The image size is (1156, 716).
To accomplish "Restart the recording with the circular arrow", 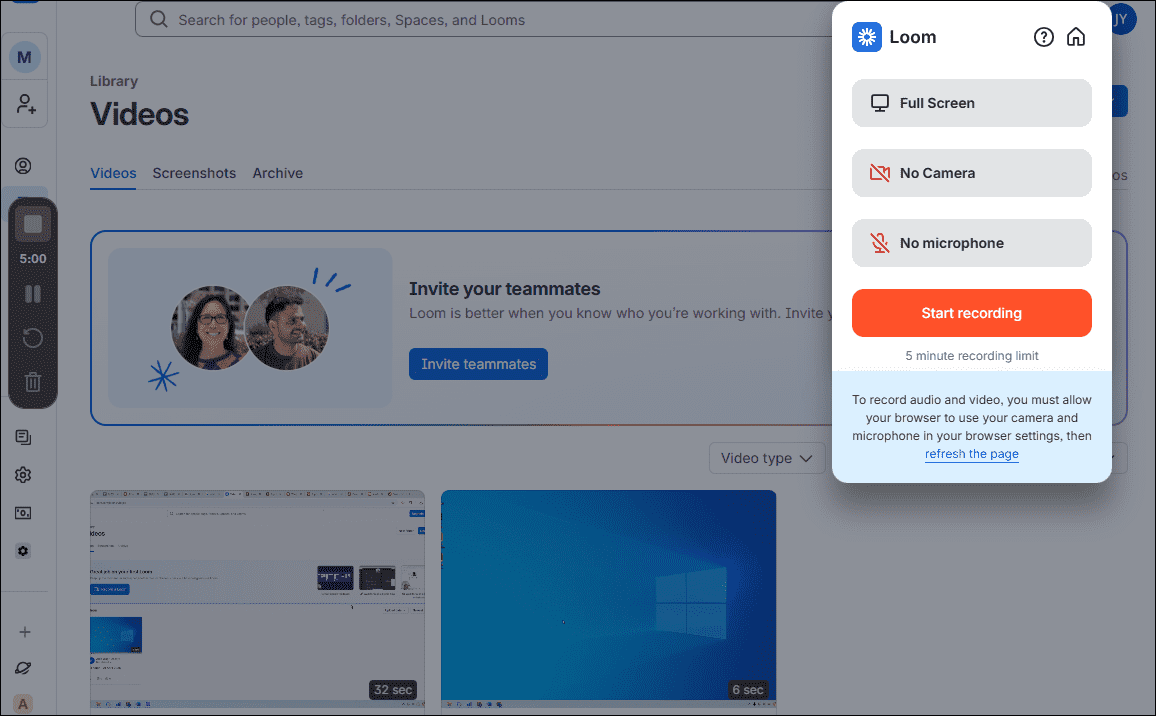I will coord(32,338).
